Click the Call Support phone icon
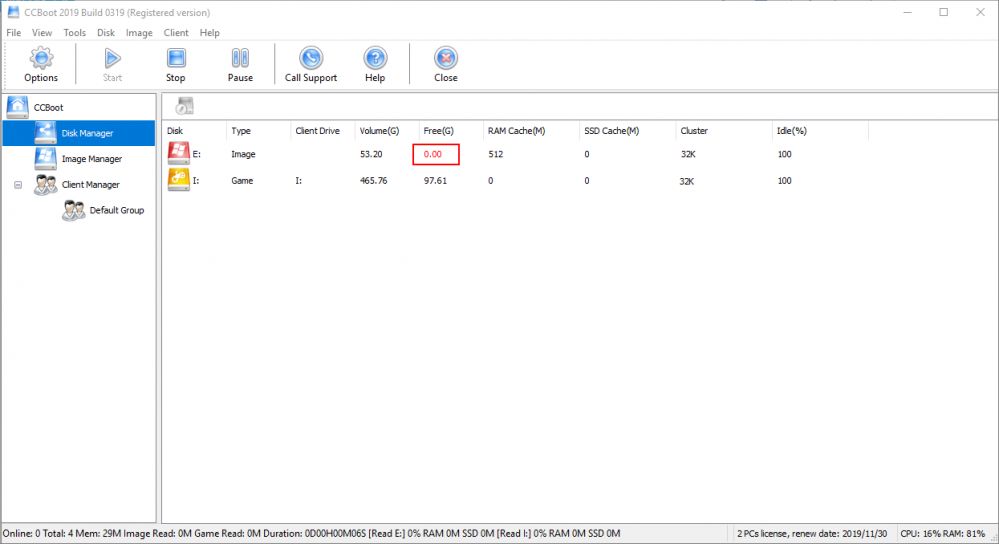999x544 pixels. point(311,58)
